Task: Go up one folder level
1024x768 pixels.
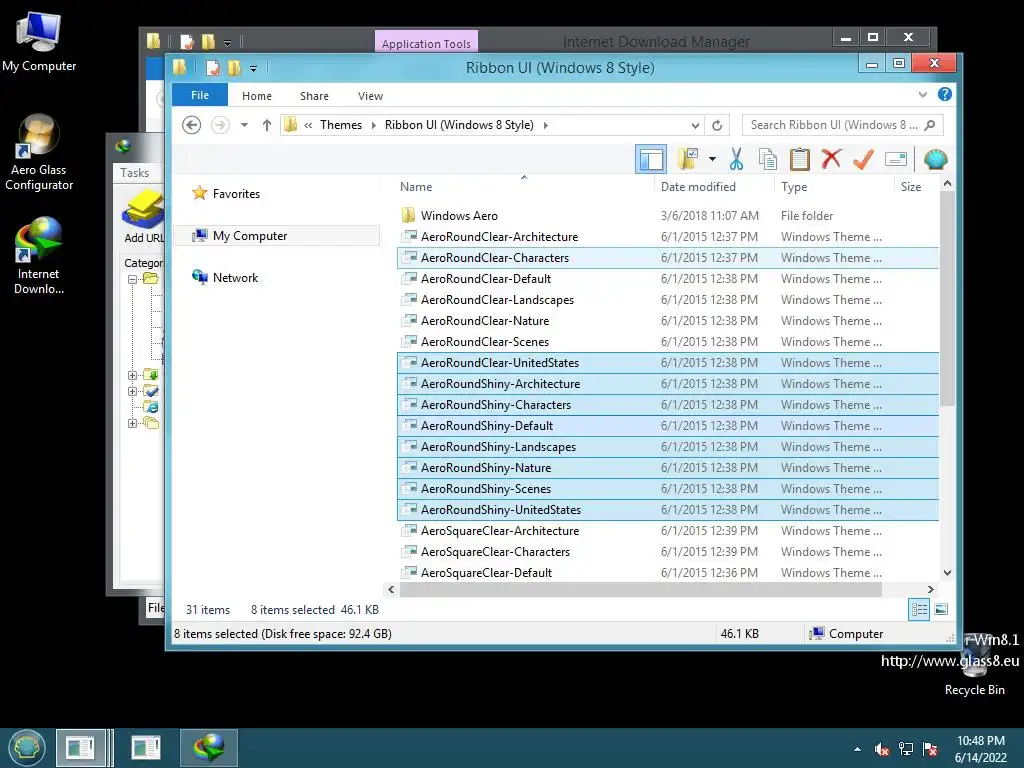Action: click(x=266, y=125)
